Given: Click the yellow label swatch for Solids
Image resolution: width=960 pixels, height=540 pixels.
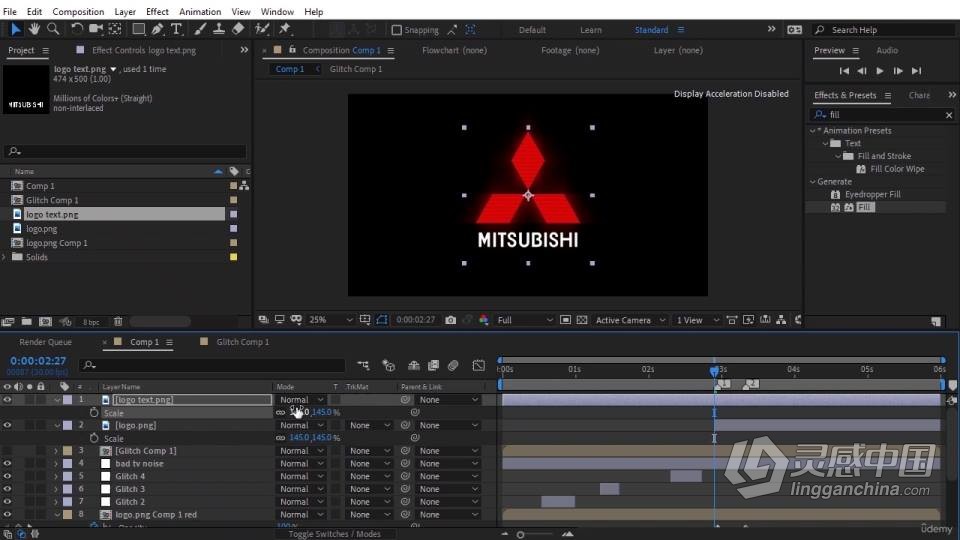Looking at the screenshot, I should (x=233, y=257).
